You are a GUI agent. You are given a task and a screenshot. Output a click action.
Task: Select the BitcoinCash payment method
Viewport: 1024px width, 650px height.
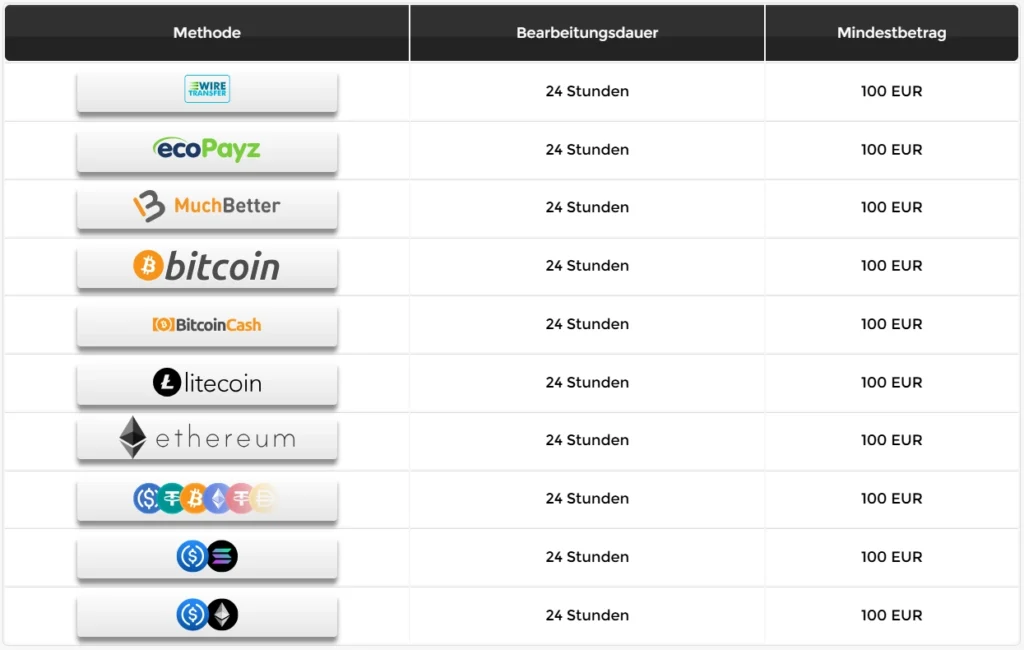pyautogui.click(x=207, y=325)
